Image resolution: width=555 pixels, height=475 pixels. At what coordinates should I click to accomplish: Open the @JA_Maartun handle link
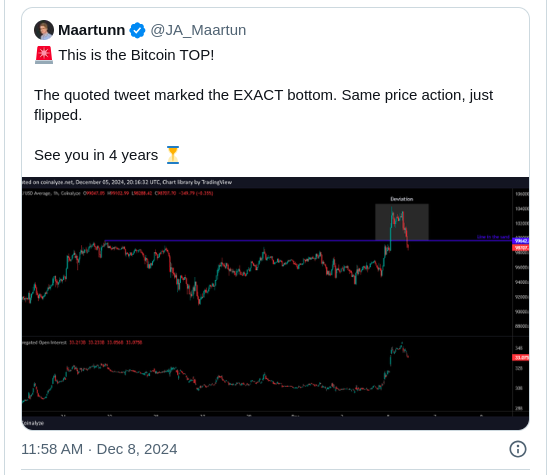(x=198, y=30)
